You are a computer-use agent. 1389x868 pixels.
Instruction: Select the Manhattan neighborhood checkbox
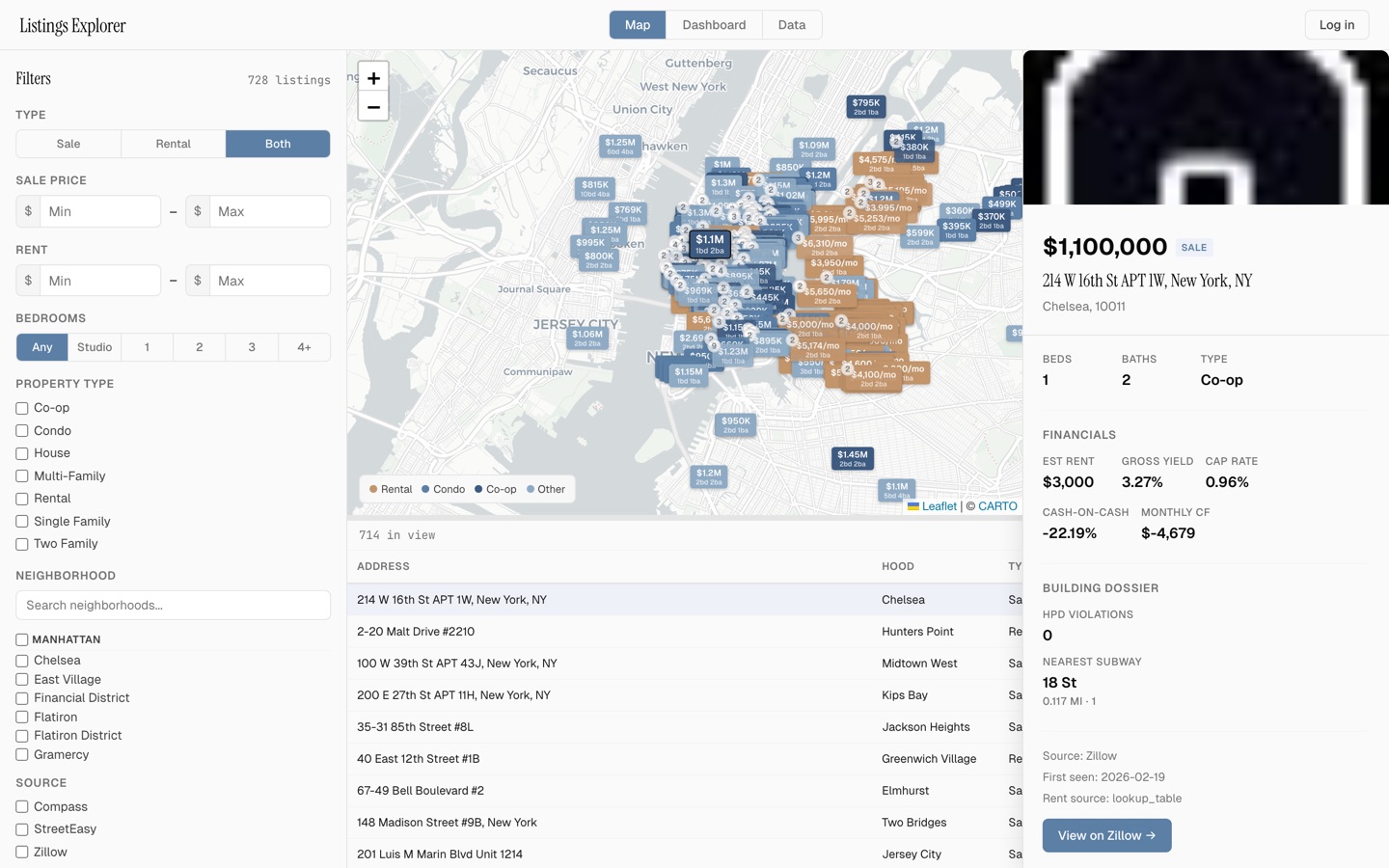coord(21,639)
